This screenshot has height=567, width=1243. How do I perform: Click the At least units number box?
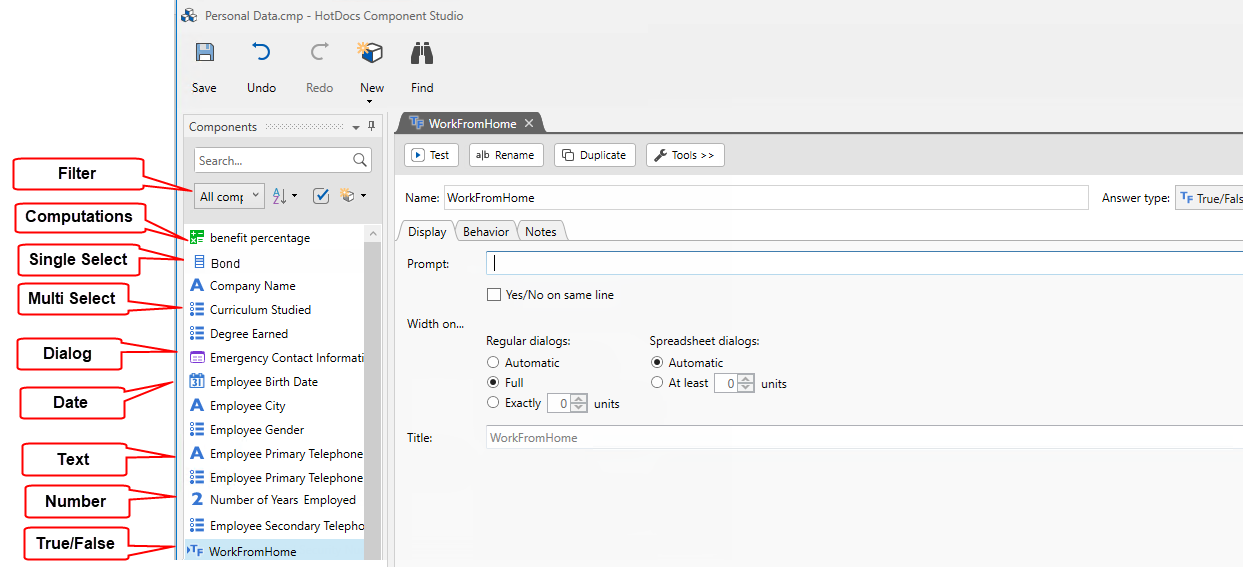725,383
